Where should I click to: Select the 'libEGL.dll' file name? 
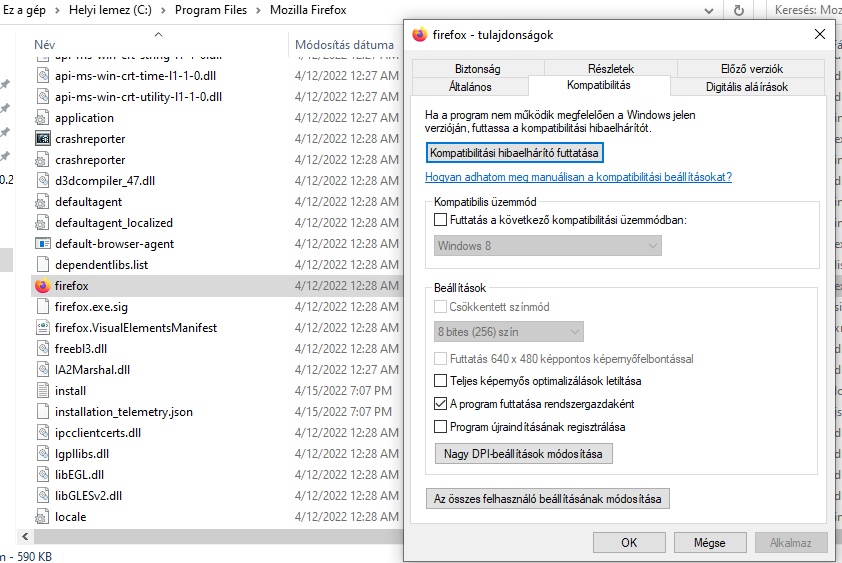(79, 475)
